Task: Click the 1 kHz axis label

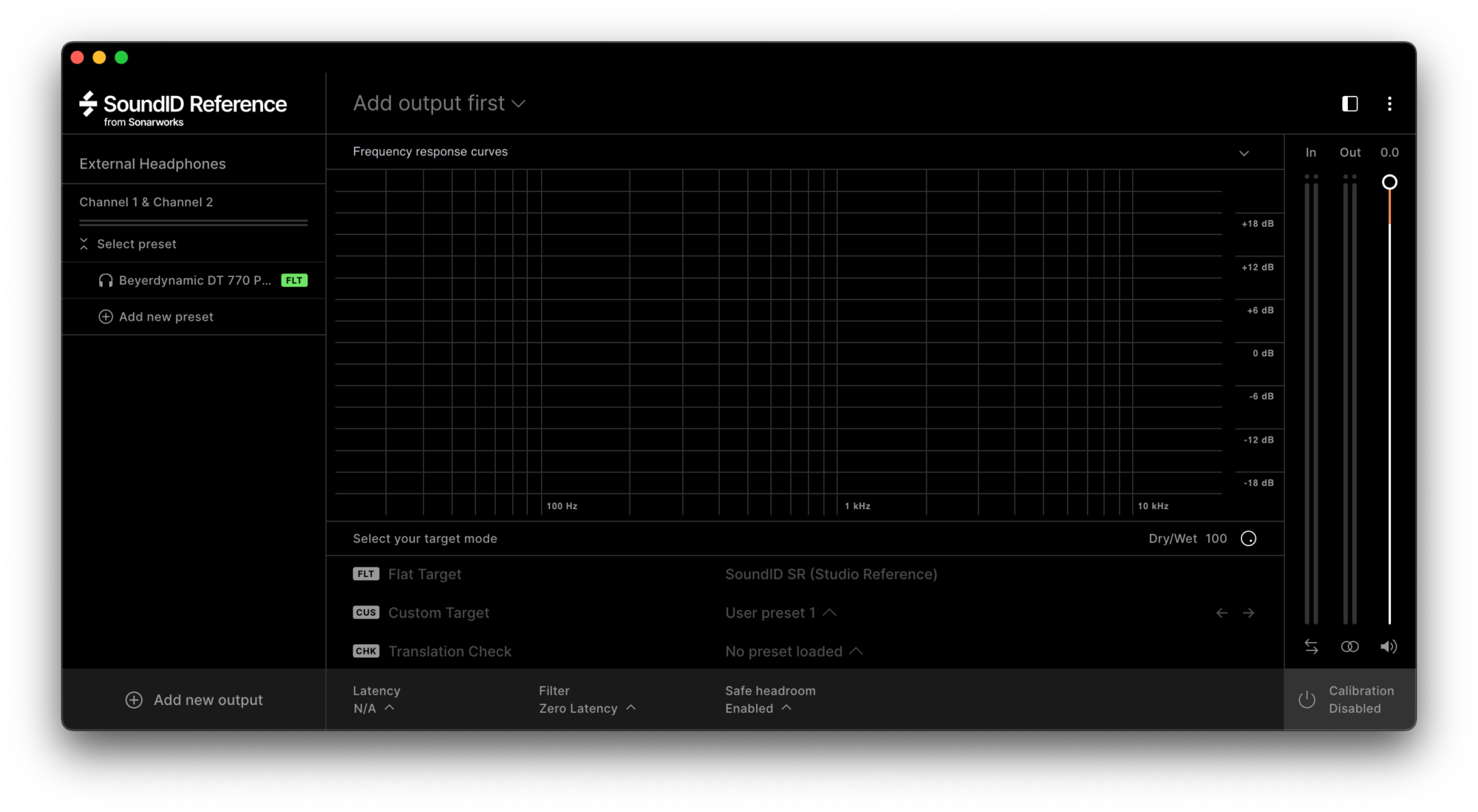Action: coord(857,506)
